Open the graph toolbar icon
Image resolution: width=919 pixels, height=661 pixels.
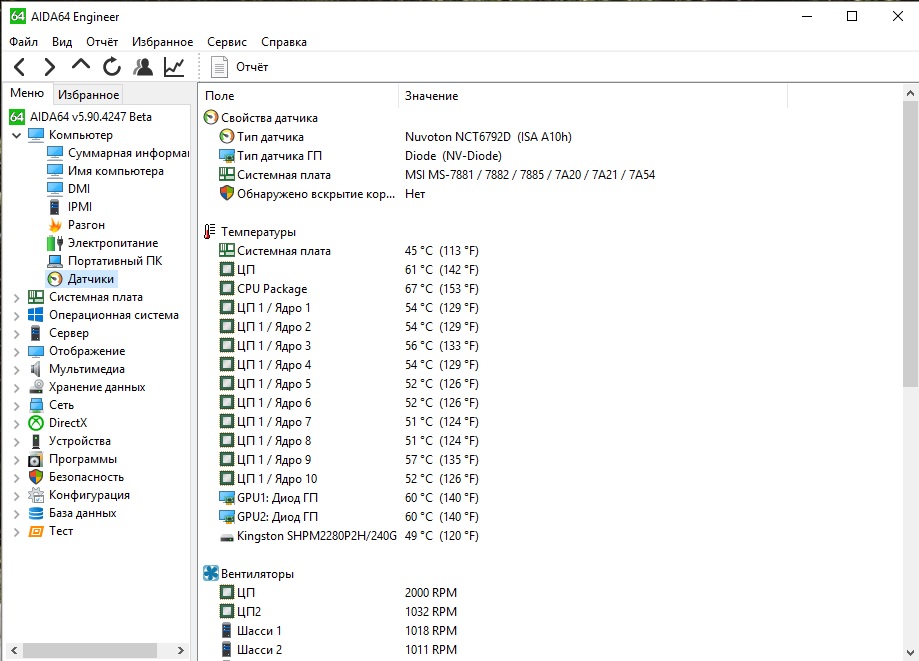coord(174,67)
